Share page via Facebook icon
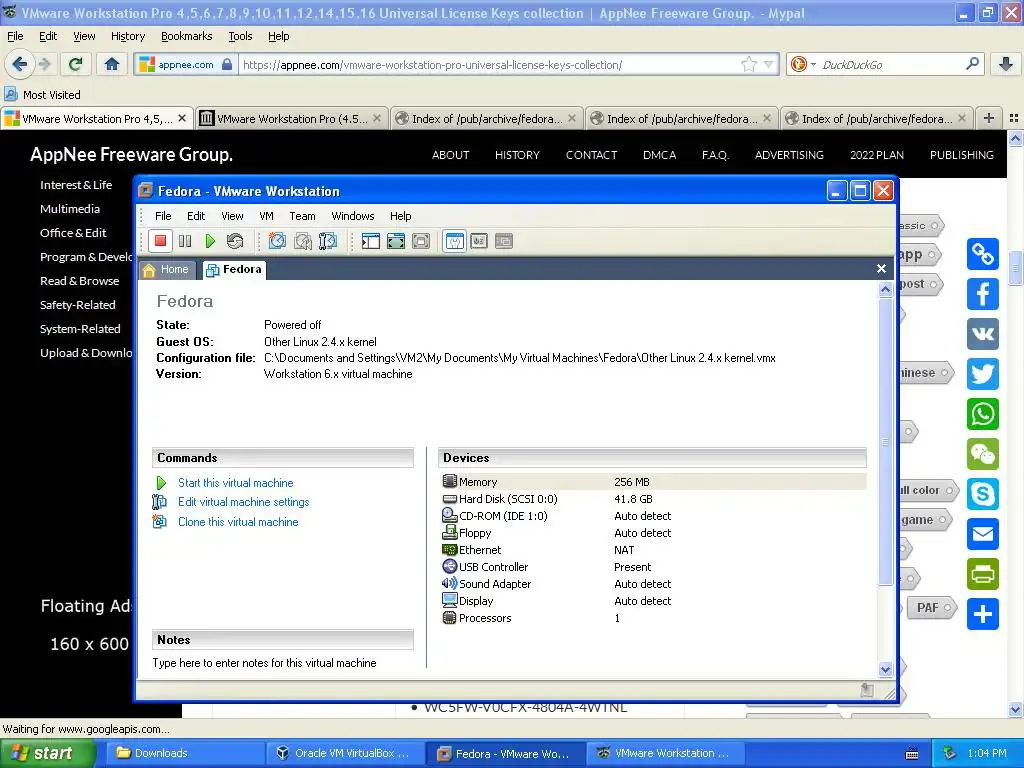The image size is (1024, 768). pos(983,294)
